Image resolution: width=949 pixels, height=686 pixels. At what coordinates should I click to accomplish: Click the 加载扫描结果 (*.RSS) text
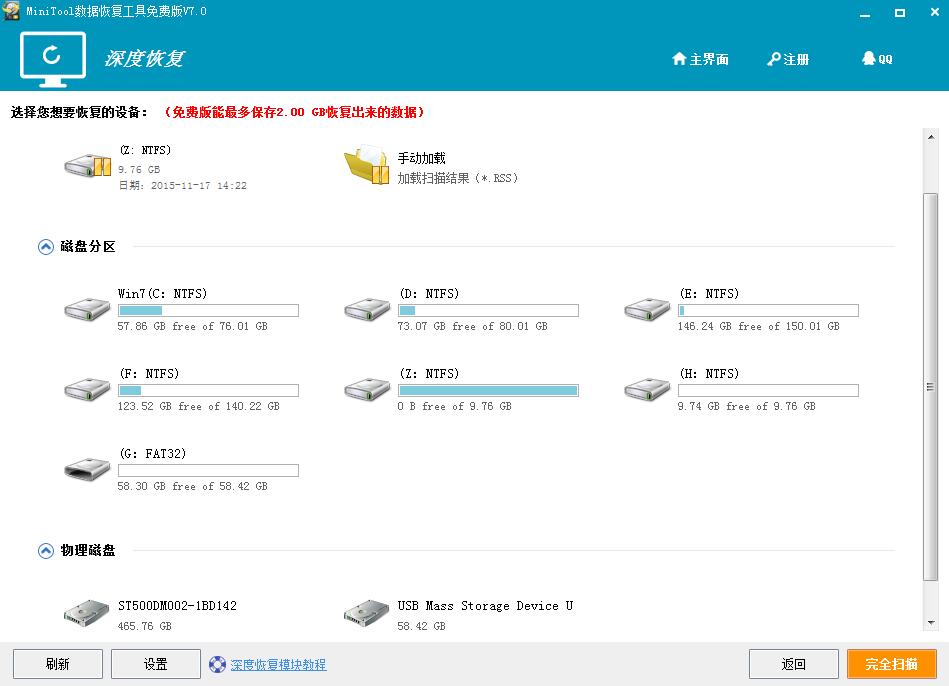pos(457,178)
